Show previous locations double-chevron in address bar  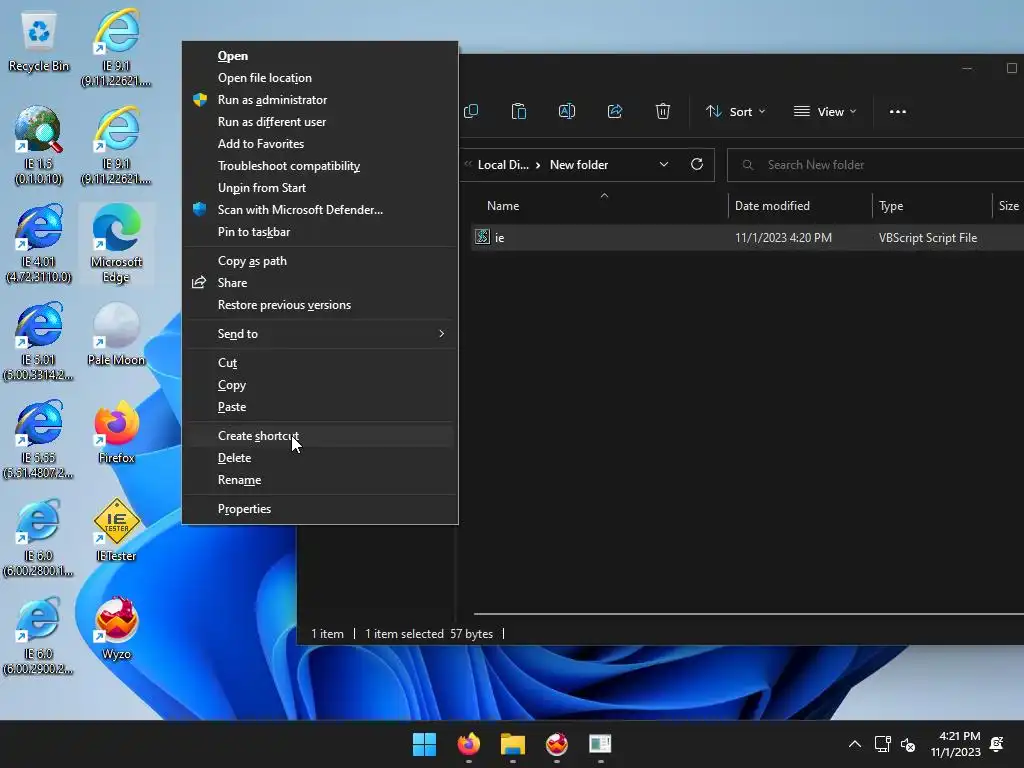coord(468,165)
